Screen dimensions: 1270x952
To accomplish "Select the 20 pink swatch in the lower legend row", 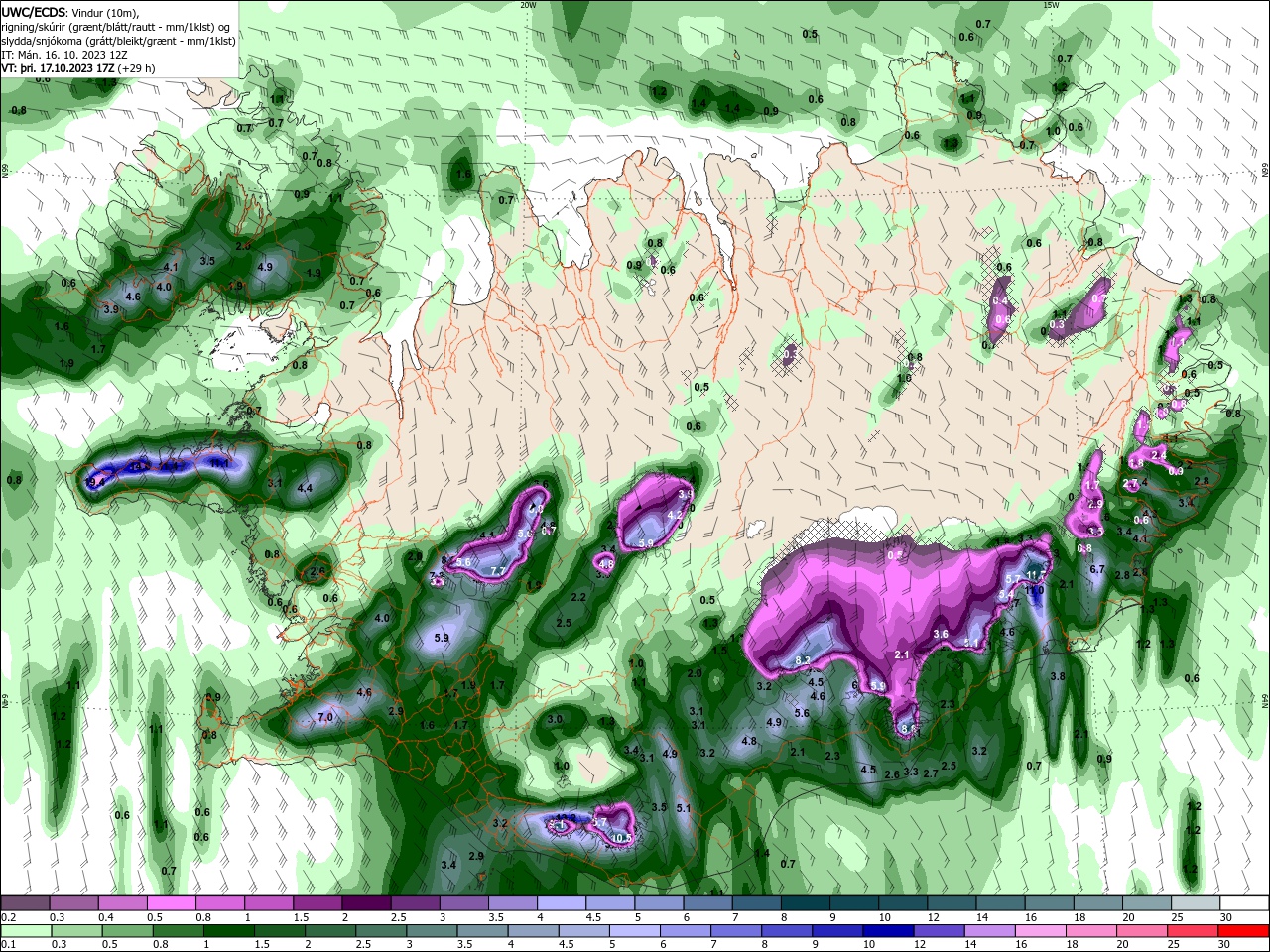I will (1142, 931).
